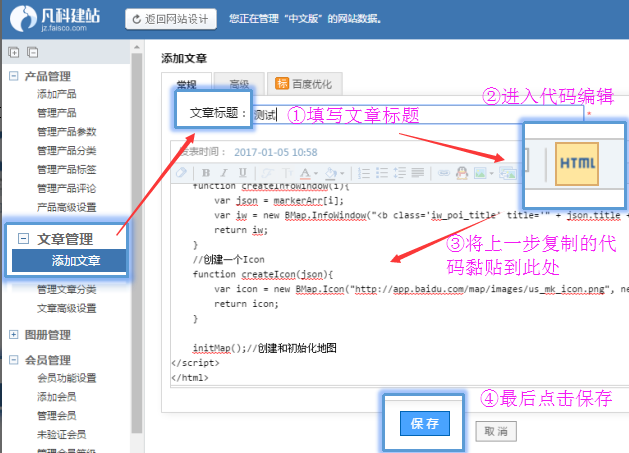Click the sidebar scrollbar up arrow
Viewport: 629px width, 453px height.
click(x=137, y=47)
